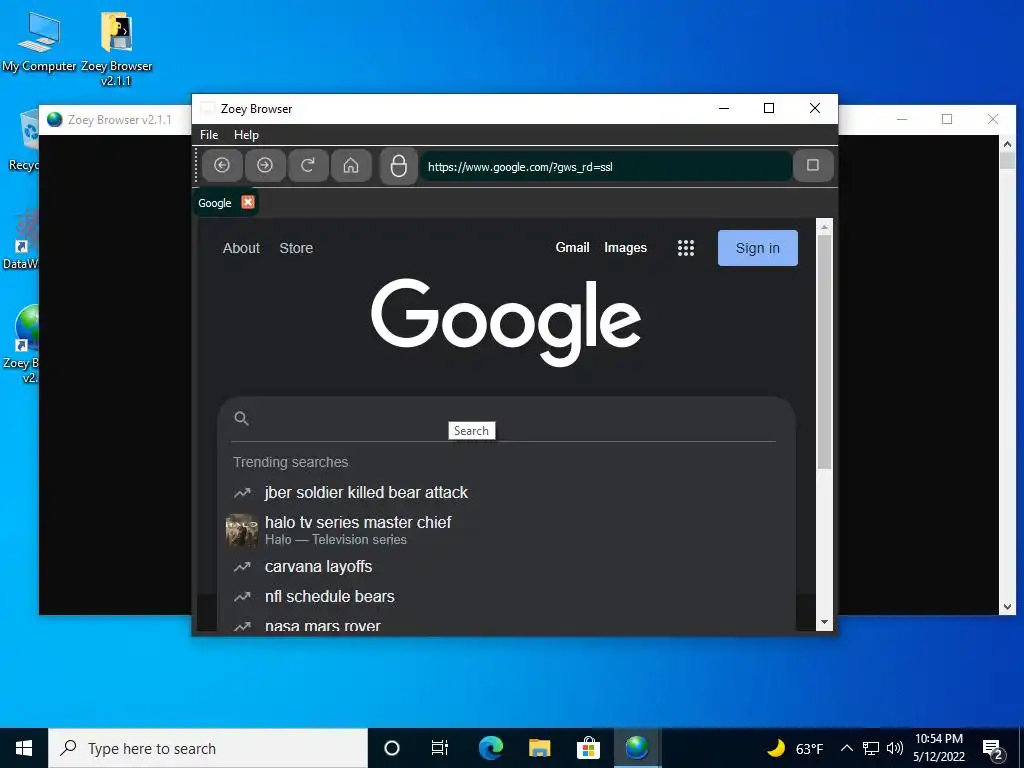Click the Google logo
1024x768 pixels.
[505, 322]
